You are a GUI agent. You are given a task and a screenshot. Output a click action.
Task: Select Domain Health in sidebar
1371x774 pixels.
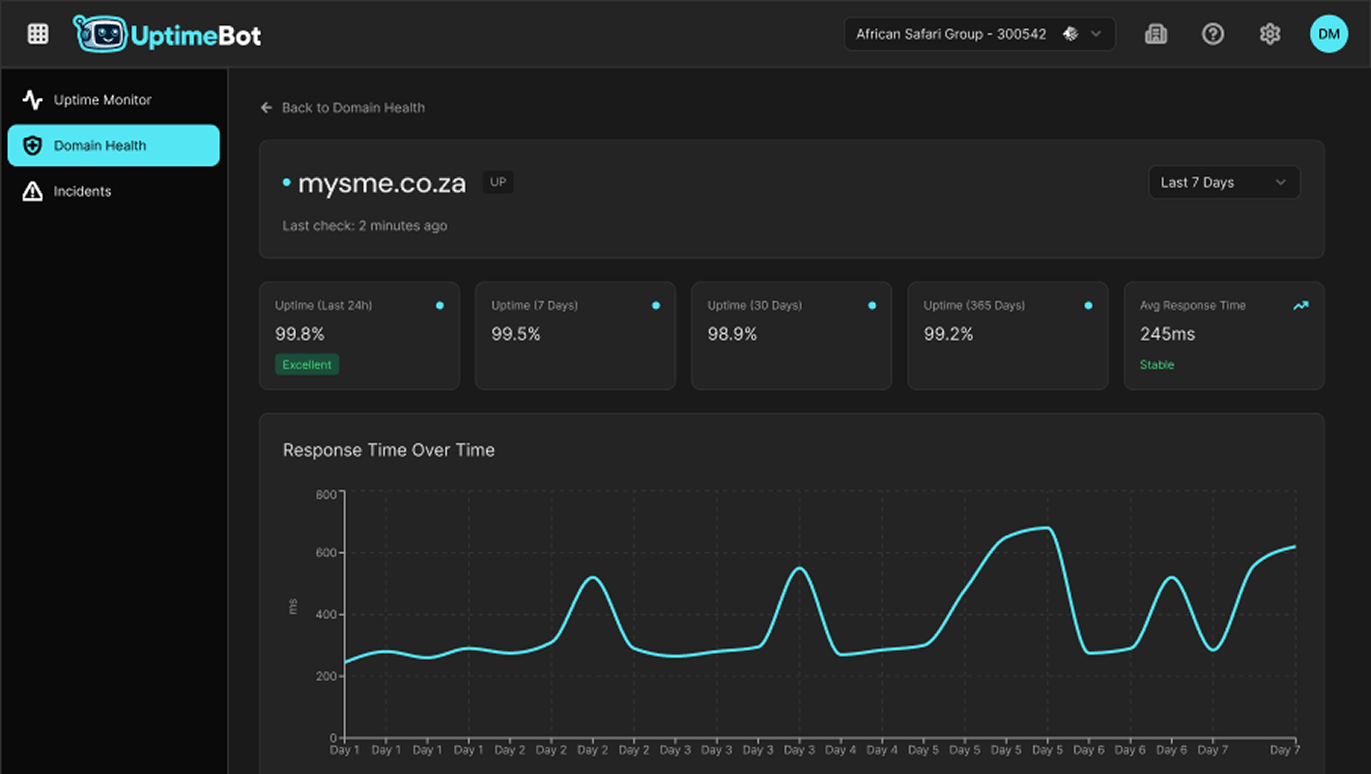pyautogui.click(x=113, y=146)
